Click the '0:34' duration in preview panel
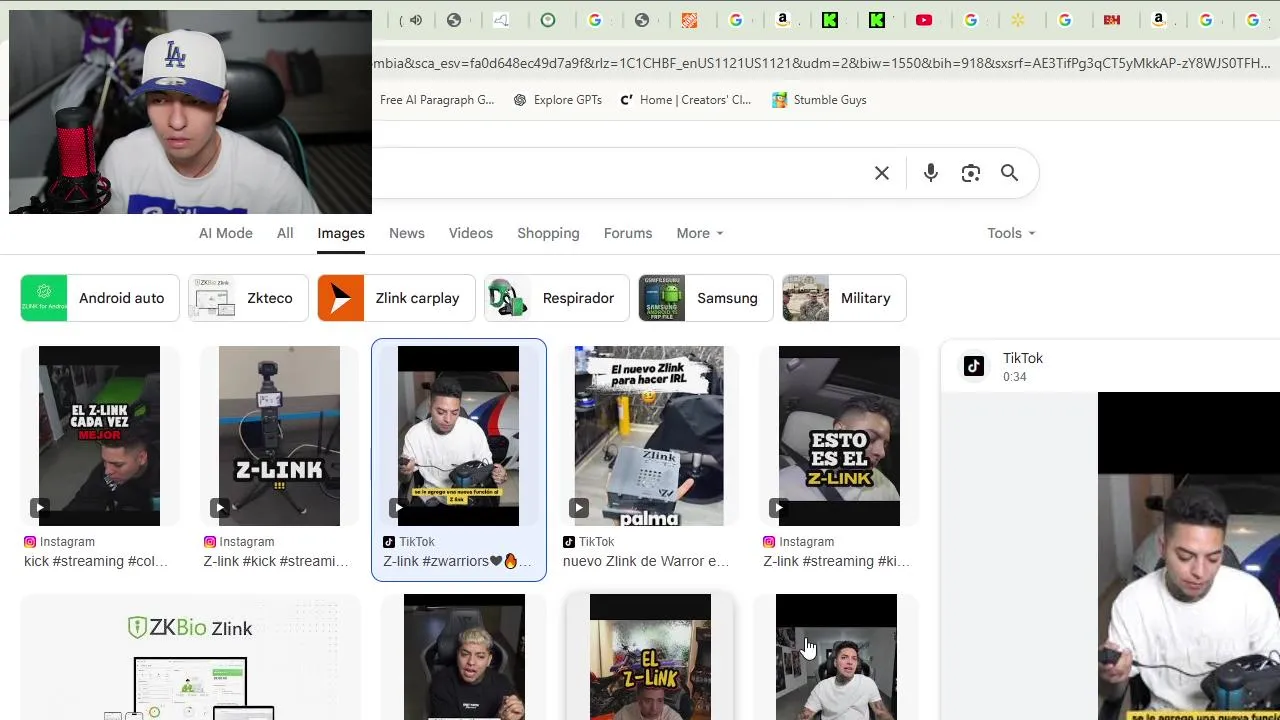Image resolution: width=1280 pixels, height=720 pixels. pos(1015,377)
